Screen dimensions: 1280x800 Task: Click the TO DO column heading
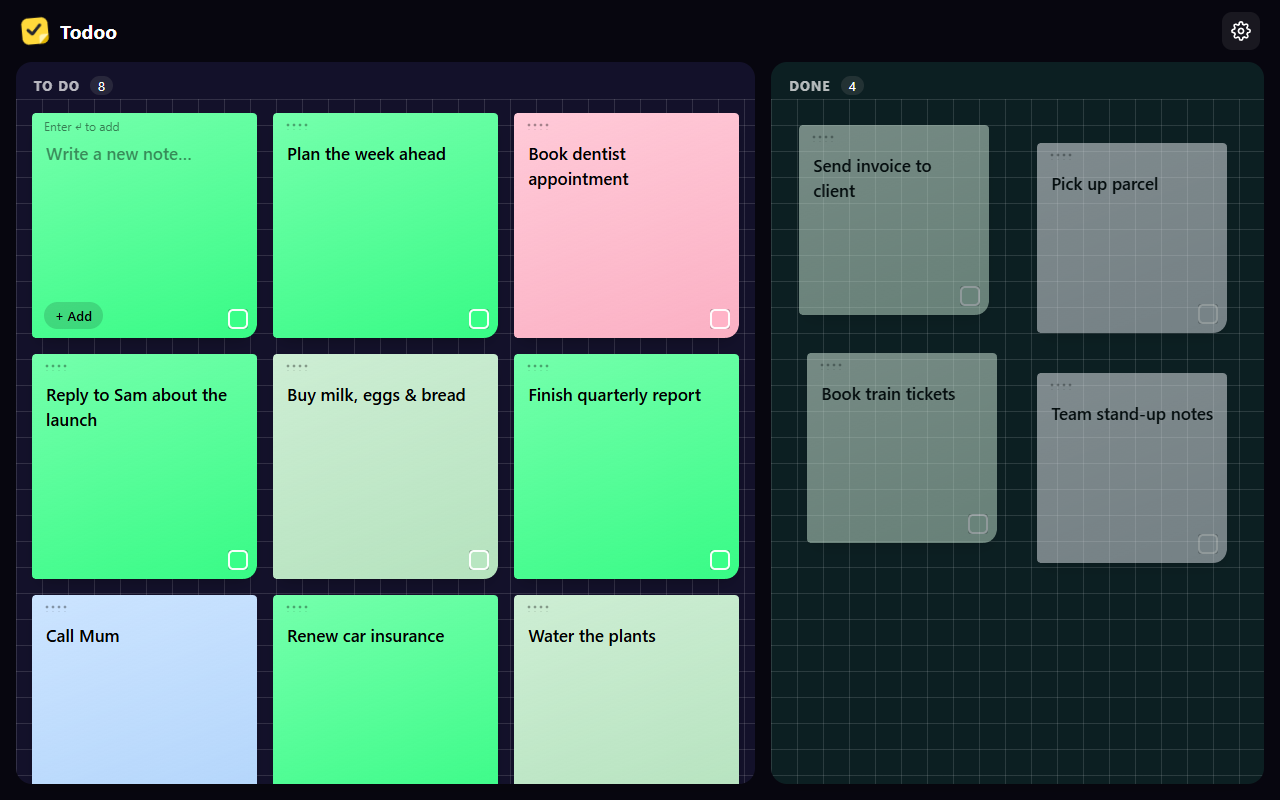point(56,86)
